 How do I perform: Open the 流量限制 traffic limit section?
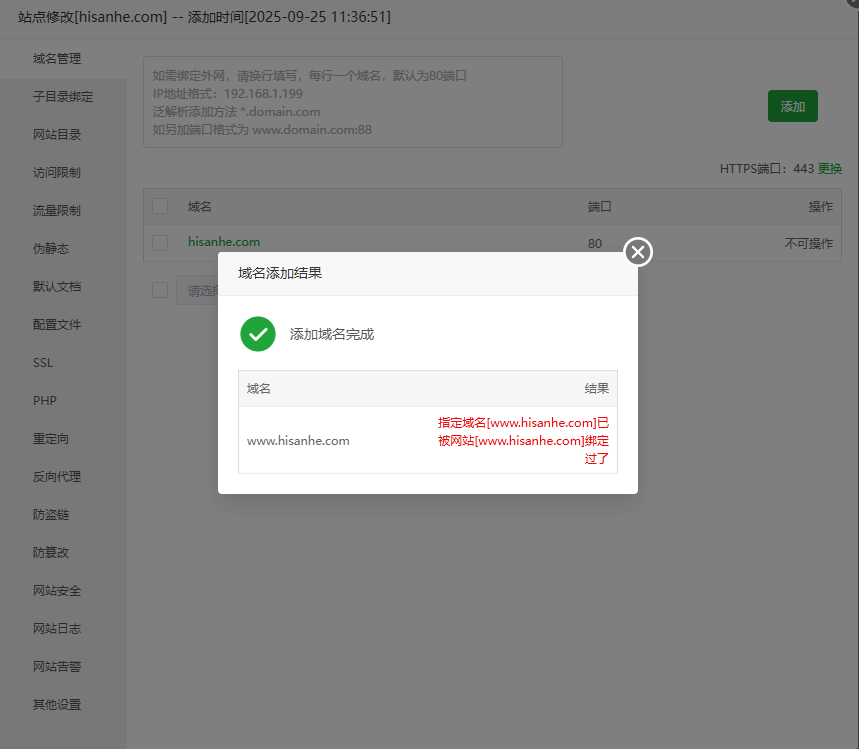tap(56, 210)
